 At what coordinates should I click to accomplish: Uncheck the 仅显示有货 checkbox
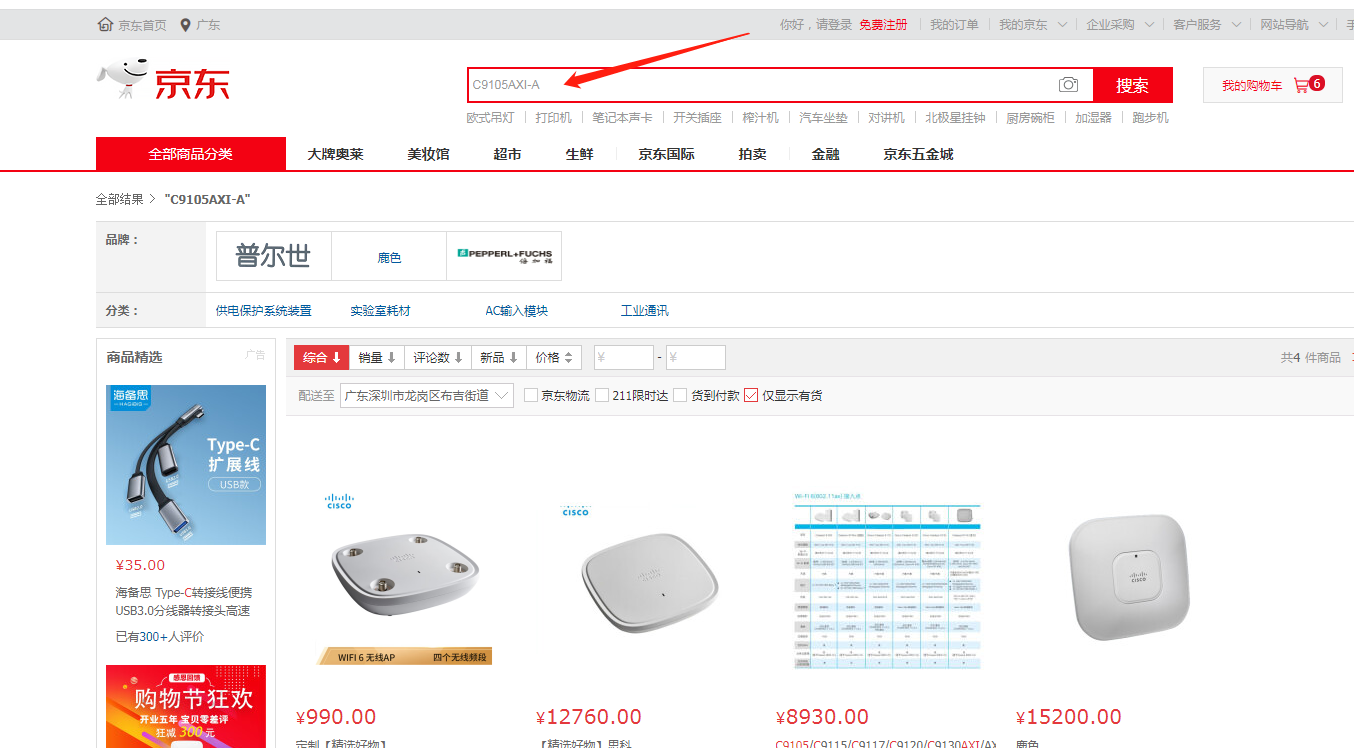pos(751,395)
